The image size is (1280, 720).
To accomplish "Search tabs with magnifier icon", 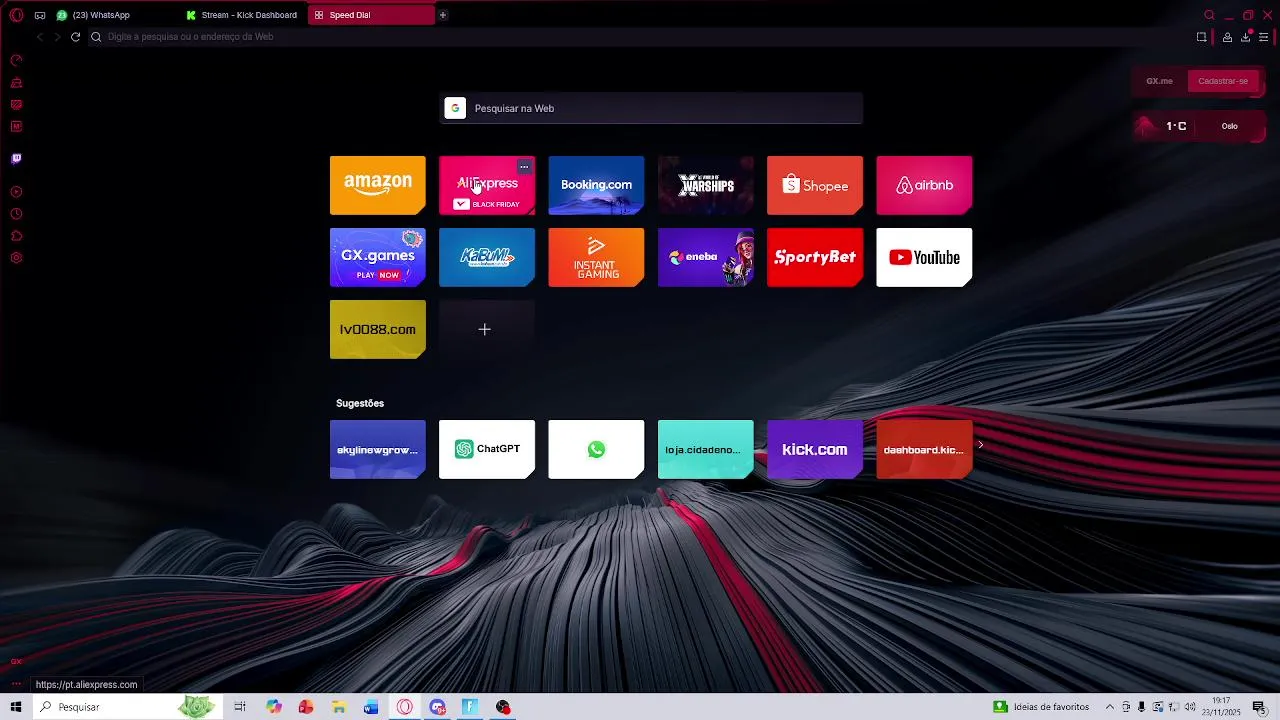I will click(x=1209, y=15).
